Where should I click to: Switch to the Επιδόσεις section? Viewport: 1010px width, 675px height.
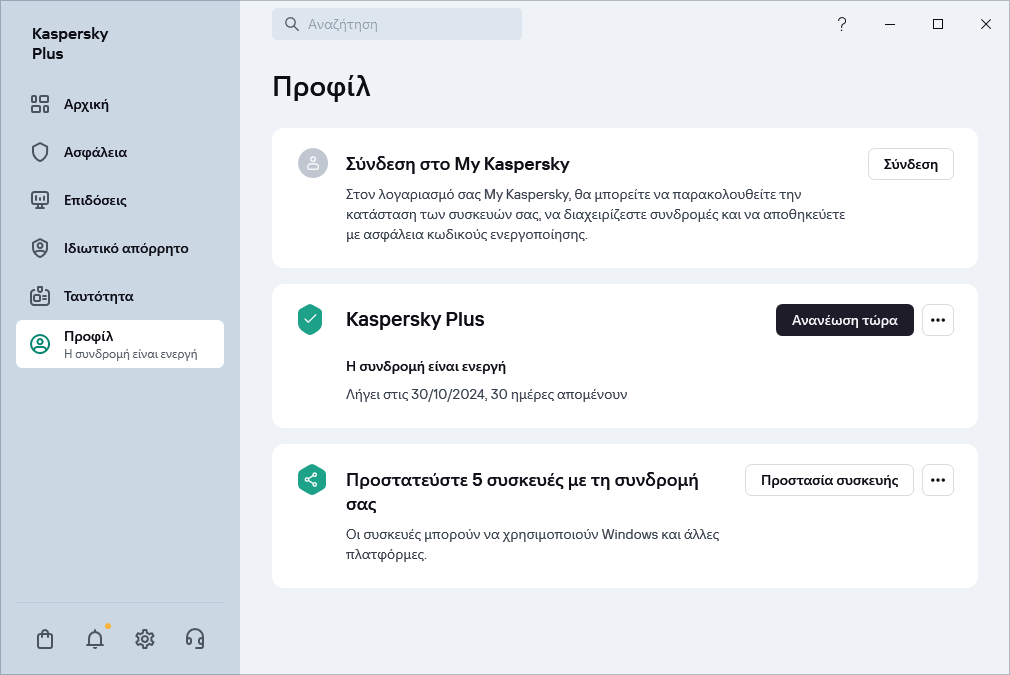[95, 200]
